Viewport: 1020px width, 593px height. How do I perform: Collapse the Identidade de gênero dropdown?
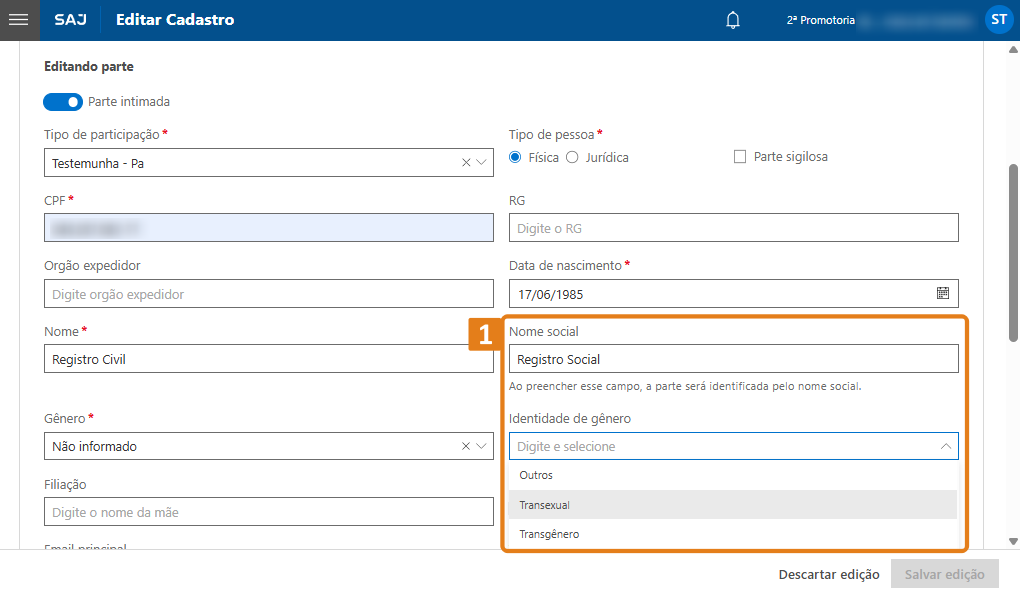[x=945, y=446]
